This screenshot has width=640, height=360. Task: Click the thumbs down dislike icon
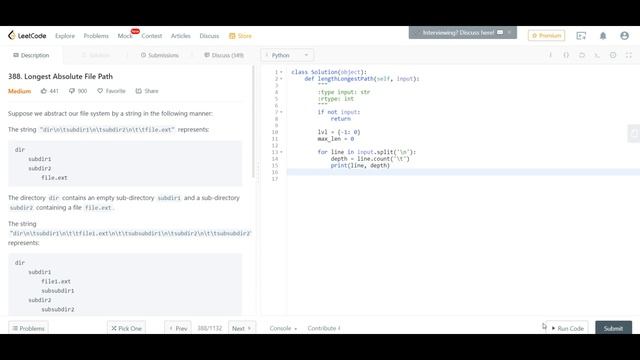pyautogui.click(x=72, y=91)
